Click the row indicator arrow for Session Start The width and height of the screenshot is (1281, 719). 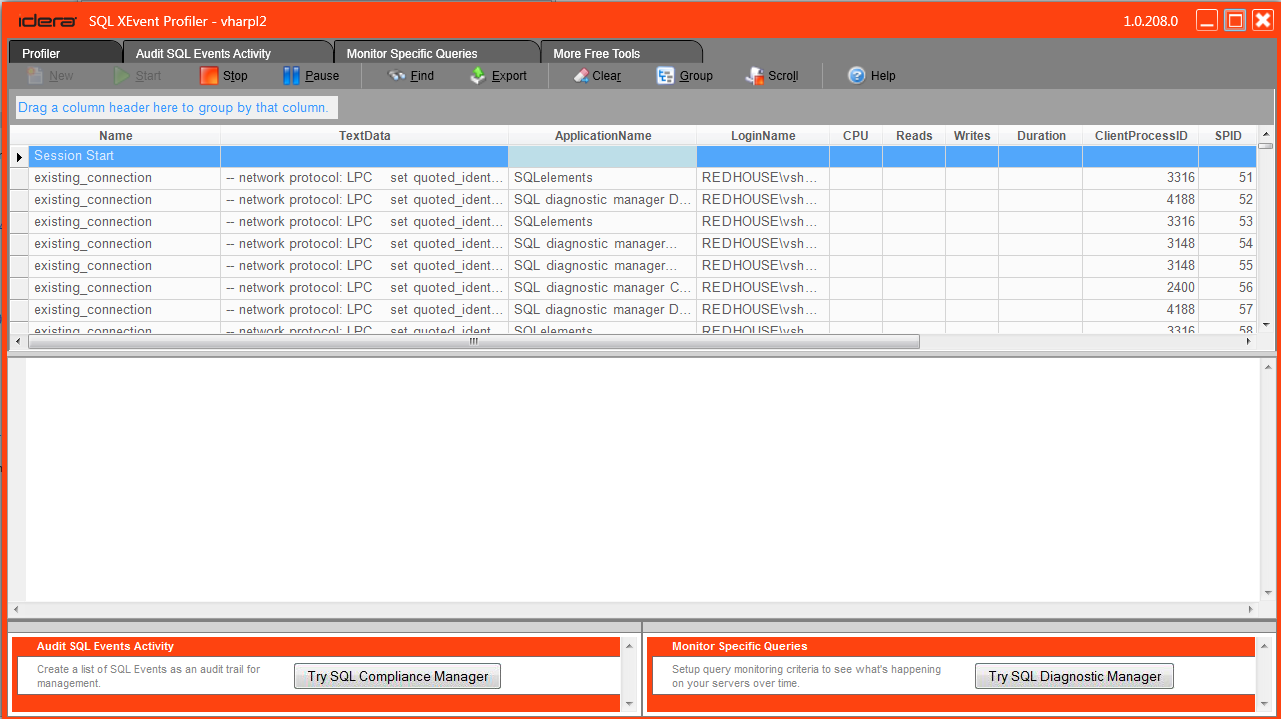coord(19,157)
